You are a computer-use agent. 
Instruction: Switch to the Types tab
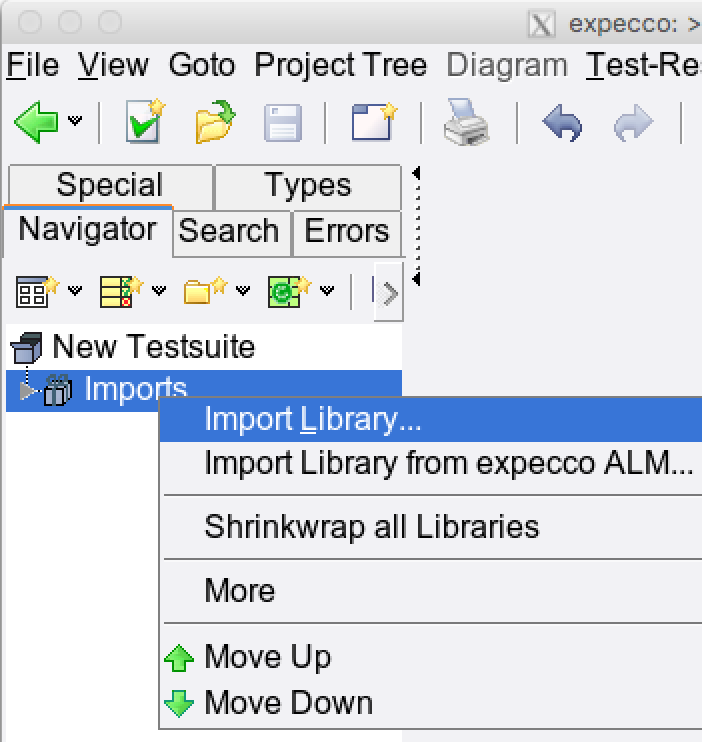pos(307,185)
